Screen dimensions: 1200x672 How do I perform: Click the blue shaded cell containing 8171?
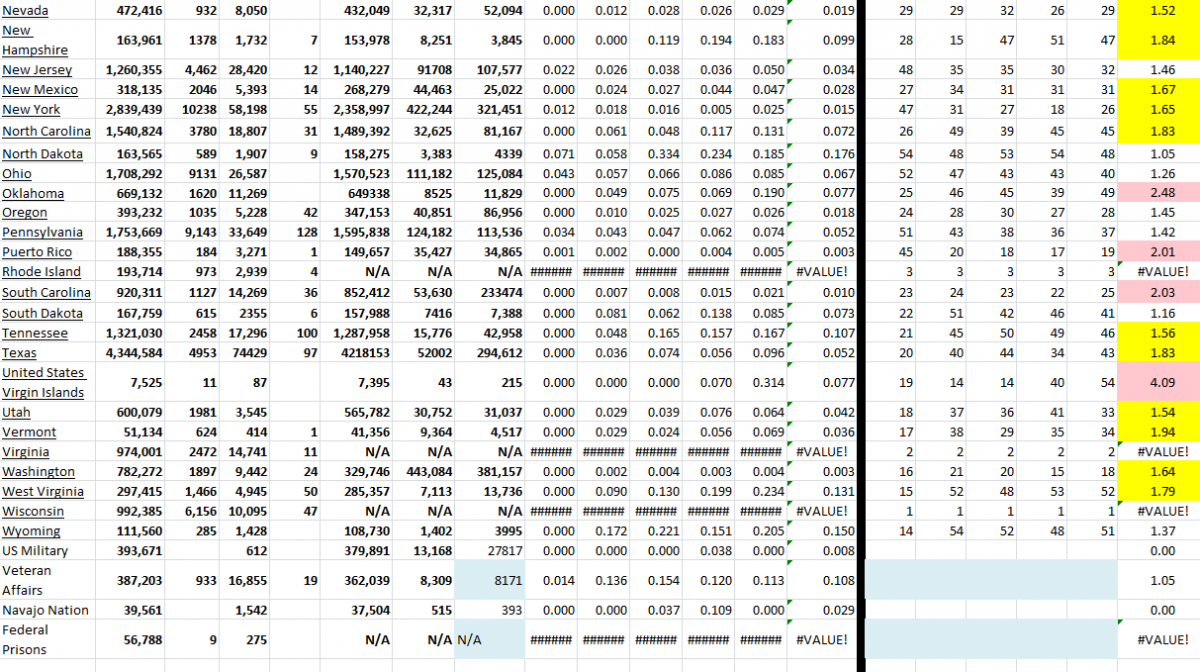pos(492,580)
